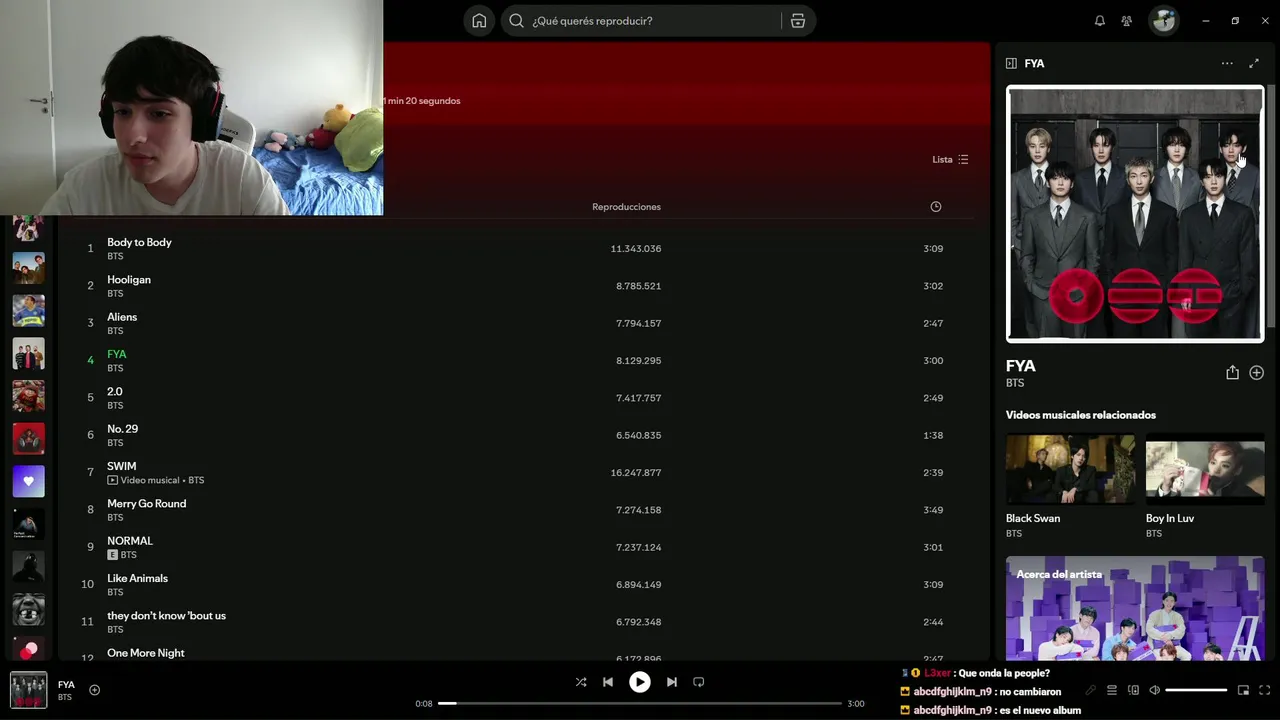Click right panel vertical scrollbar
Screen dimensions: 1280x720
(1272, 205)
